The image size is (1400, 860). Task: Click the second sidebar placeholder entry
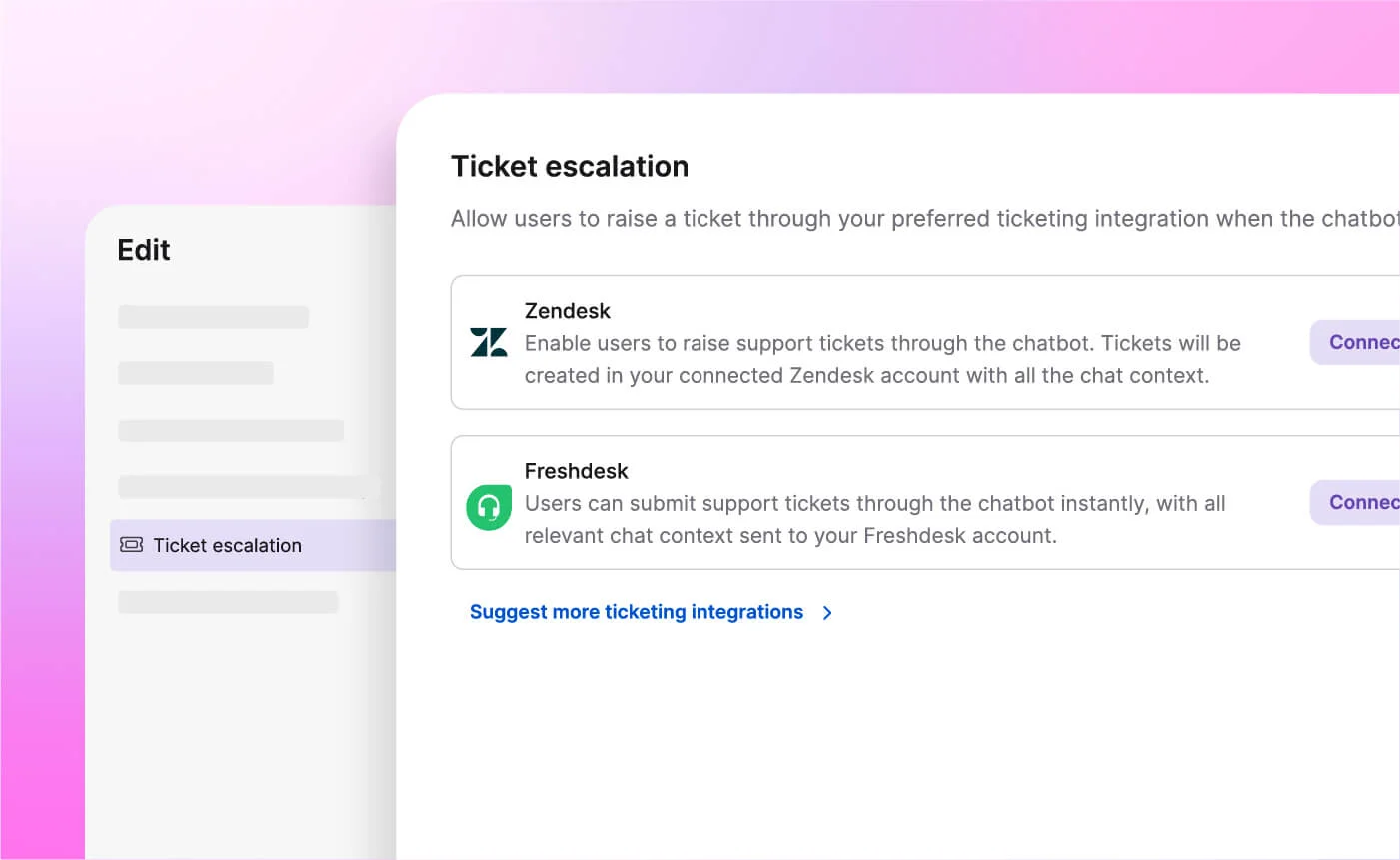[196, 373]
